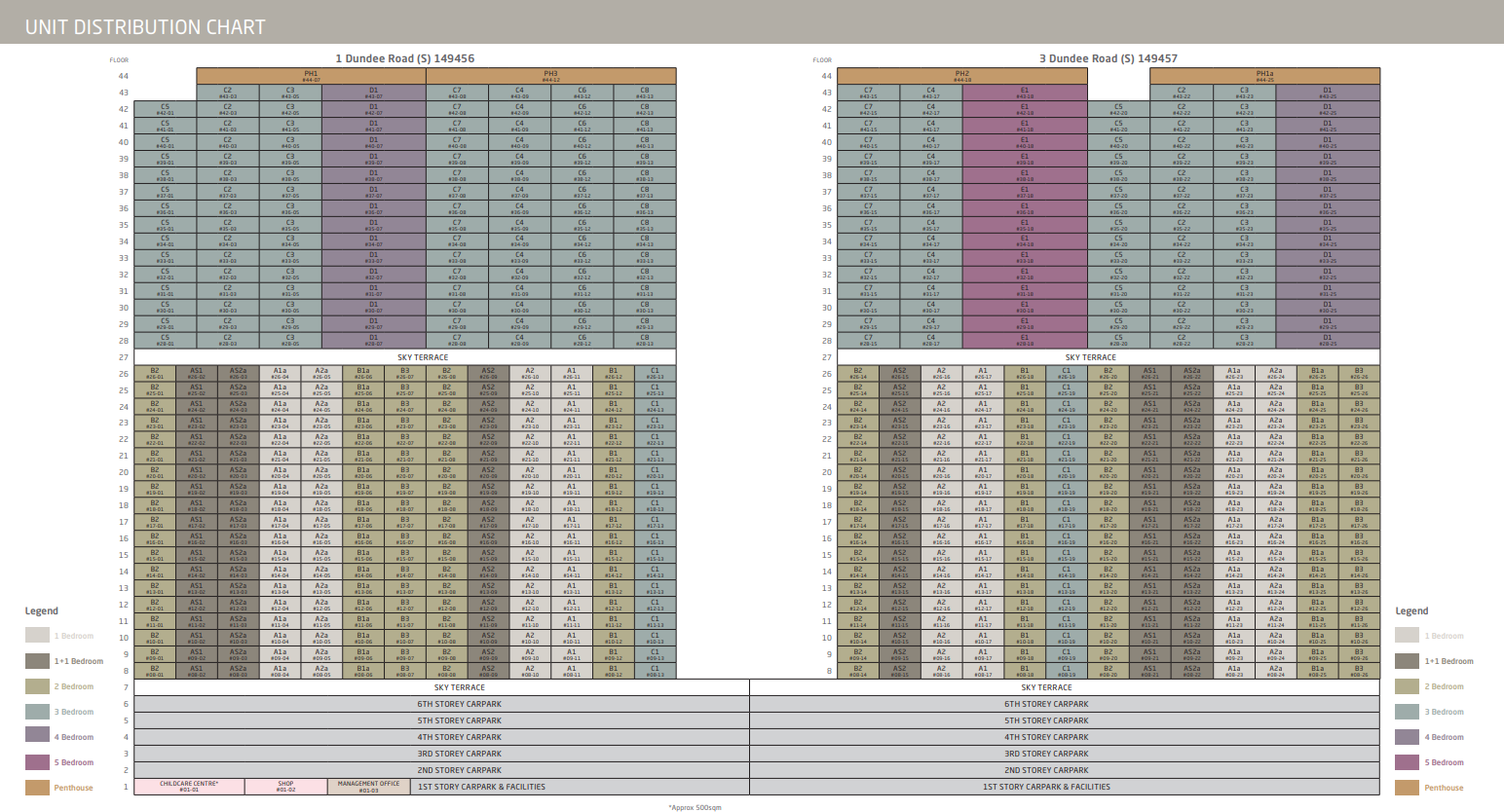This screenshot has width=1504, height=812.
Task: Click the 1+1 Bedroom swatch in the left legend
Action: pyautogui.click(x=37, y=661)
